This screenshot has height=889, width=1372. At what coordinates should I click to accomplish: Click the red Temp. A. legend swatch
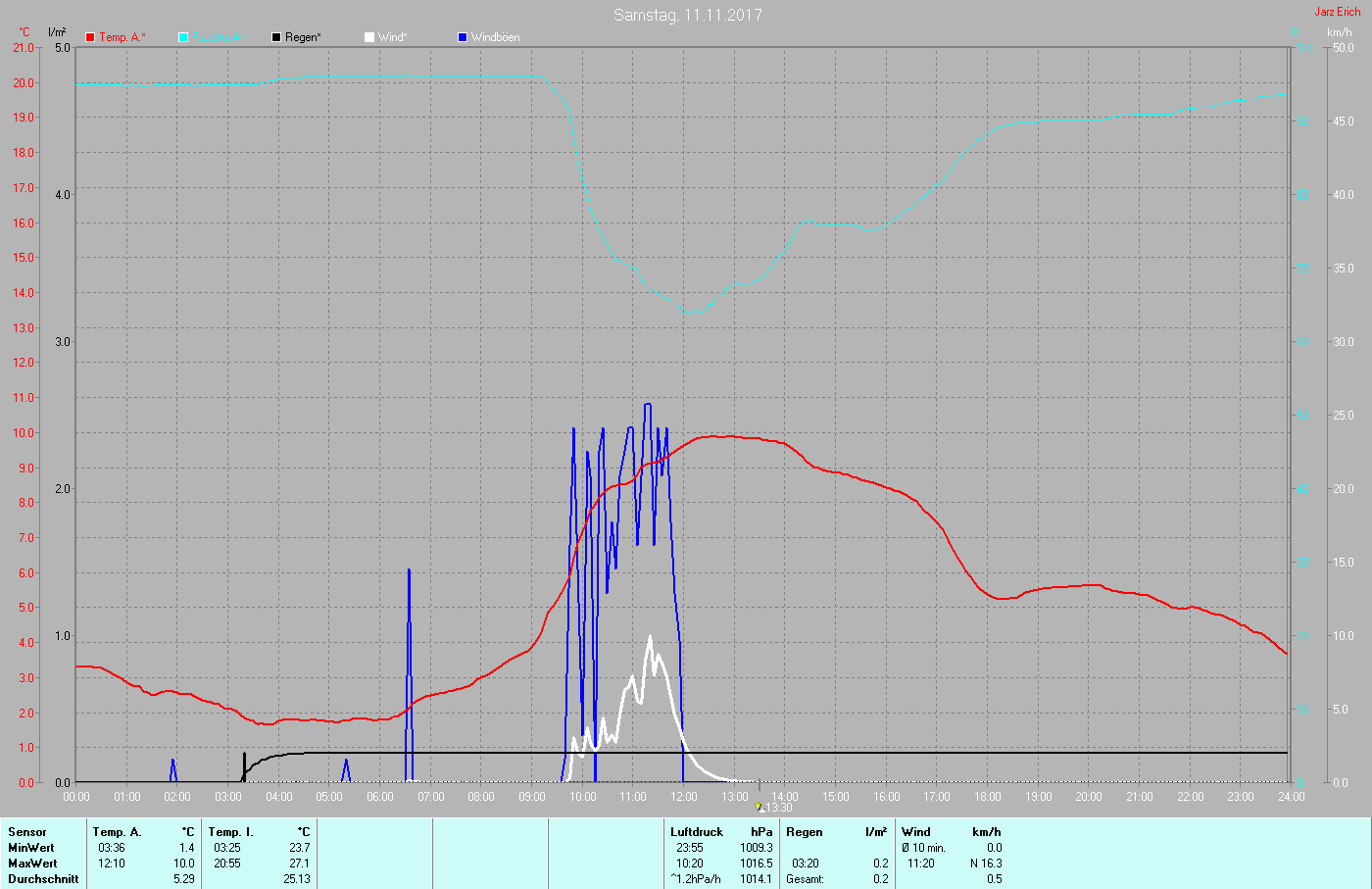coord(90,37)
